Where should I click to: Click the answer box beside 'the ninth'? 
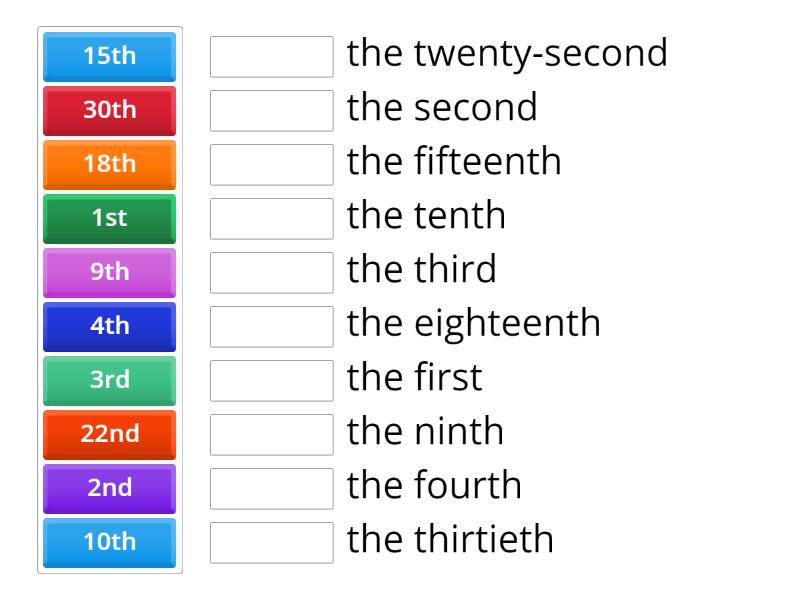coord(271,435)
